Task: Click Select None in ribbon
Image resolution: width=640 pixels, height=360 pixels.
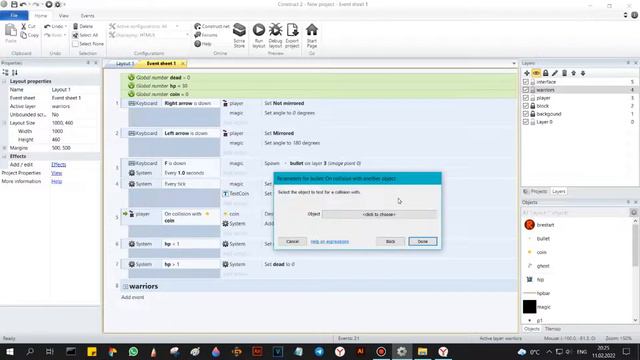Action: point(88,44)
